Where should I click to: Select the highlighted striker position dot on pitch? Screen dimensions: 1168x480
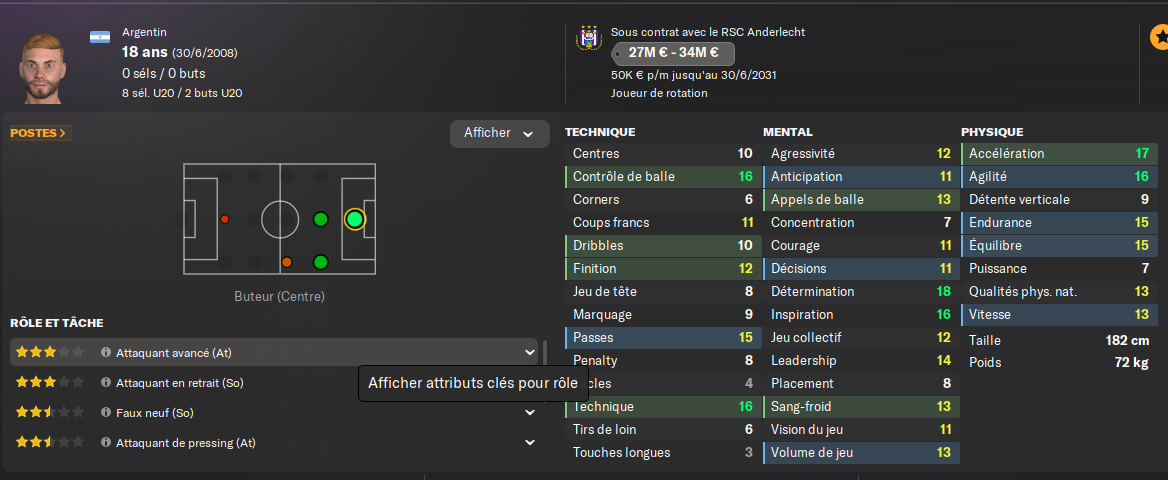click(354, 219)
